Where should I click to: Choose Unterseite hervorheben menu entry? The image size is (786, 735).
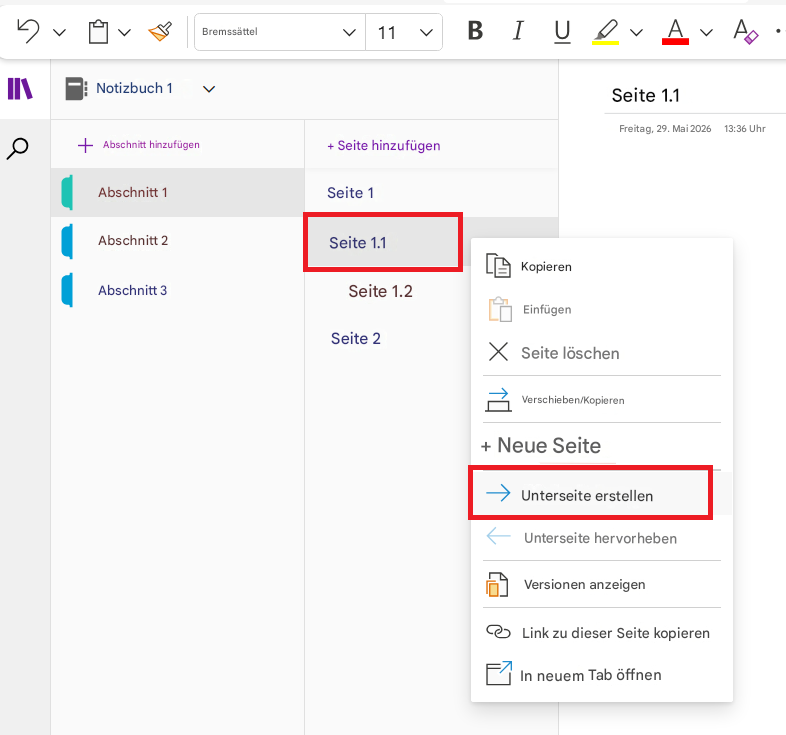[602, 538]
